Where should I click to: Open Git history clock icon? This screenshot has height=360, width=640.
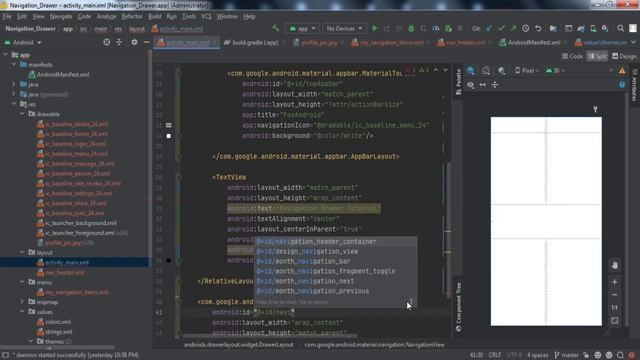[x=526, y=29]
